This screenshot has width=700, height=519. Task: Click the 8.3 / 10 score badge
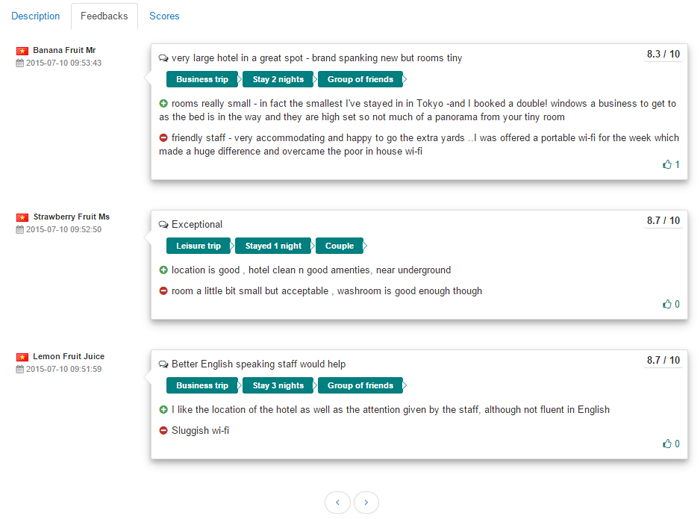click(x=663, y=54)
